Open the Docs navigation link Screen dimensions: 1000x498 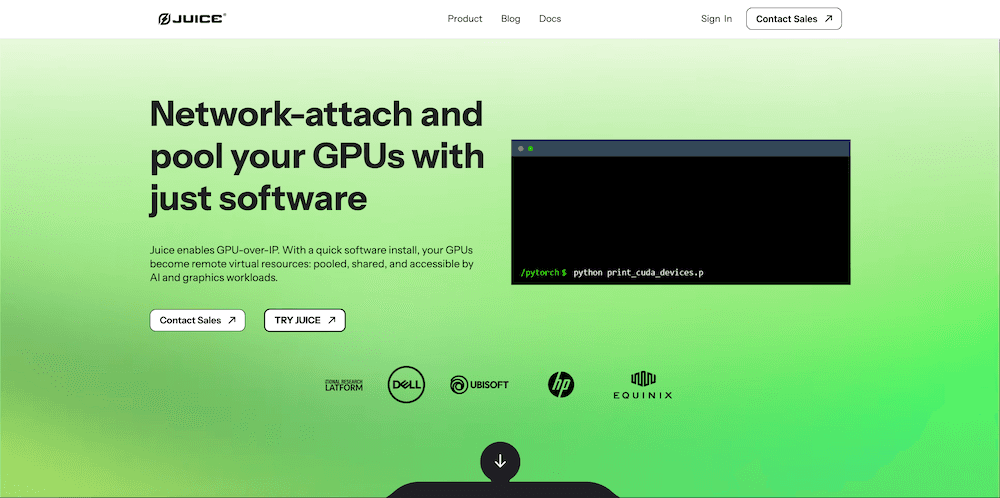tap(550, 19)
